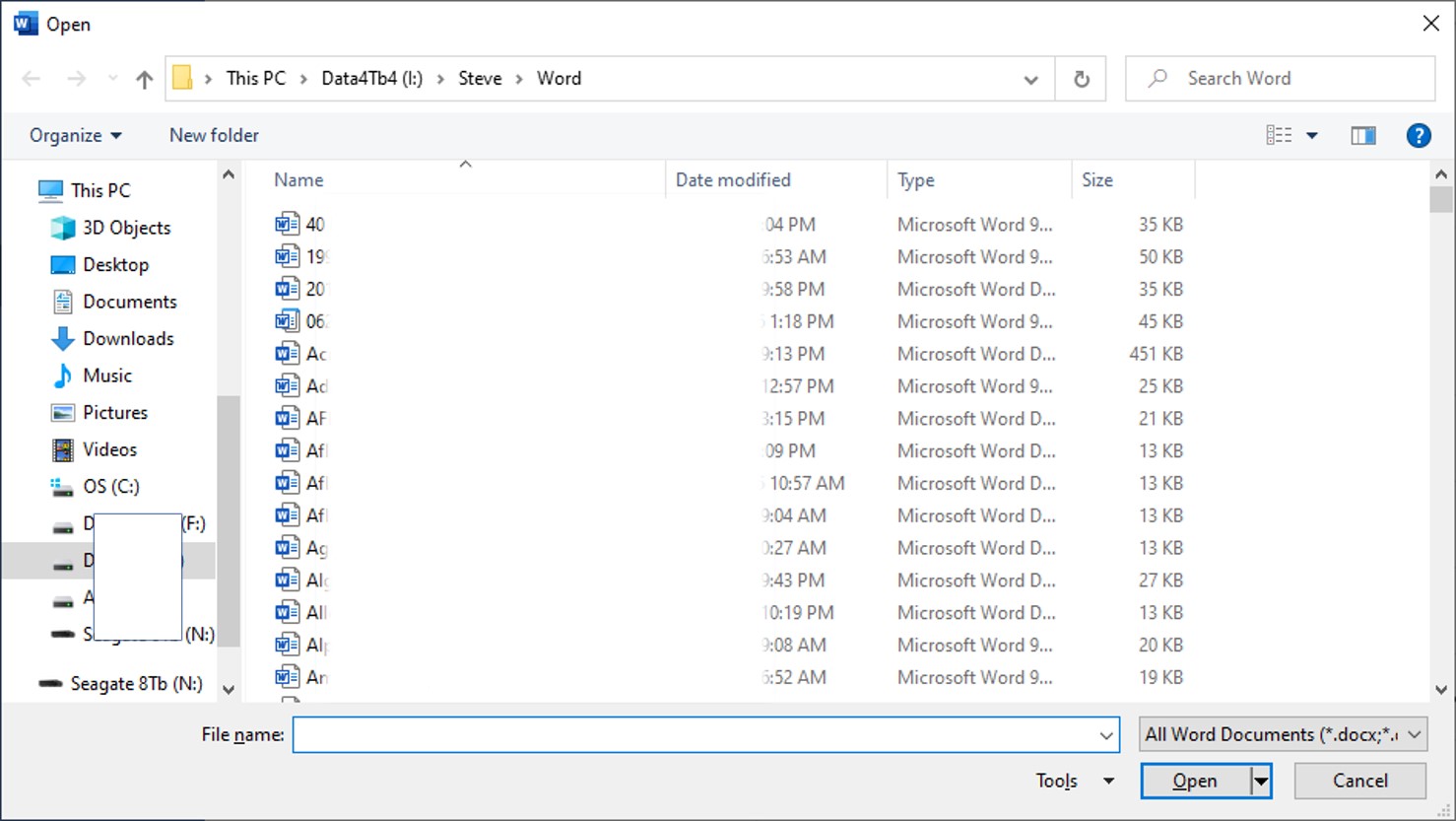Sort files by the Name column header
The height and width of the screenshot is (821, 1456).
pos(298,180)
